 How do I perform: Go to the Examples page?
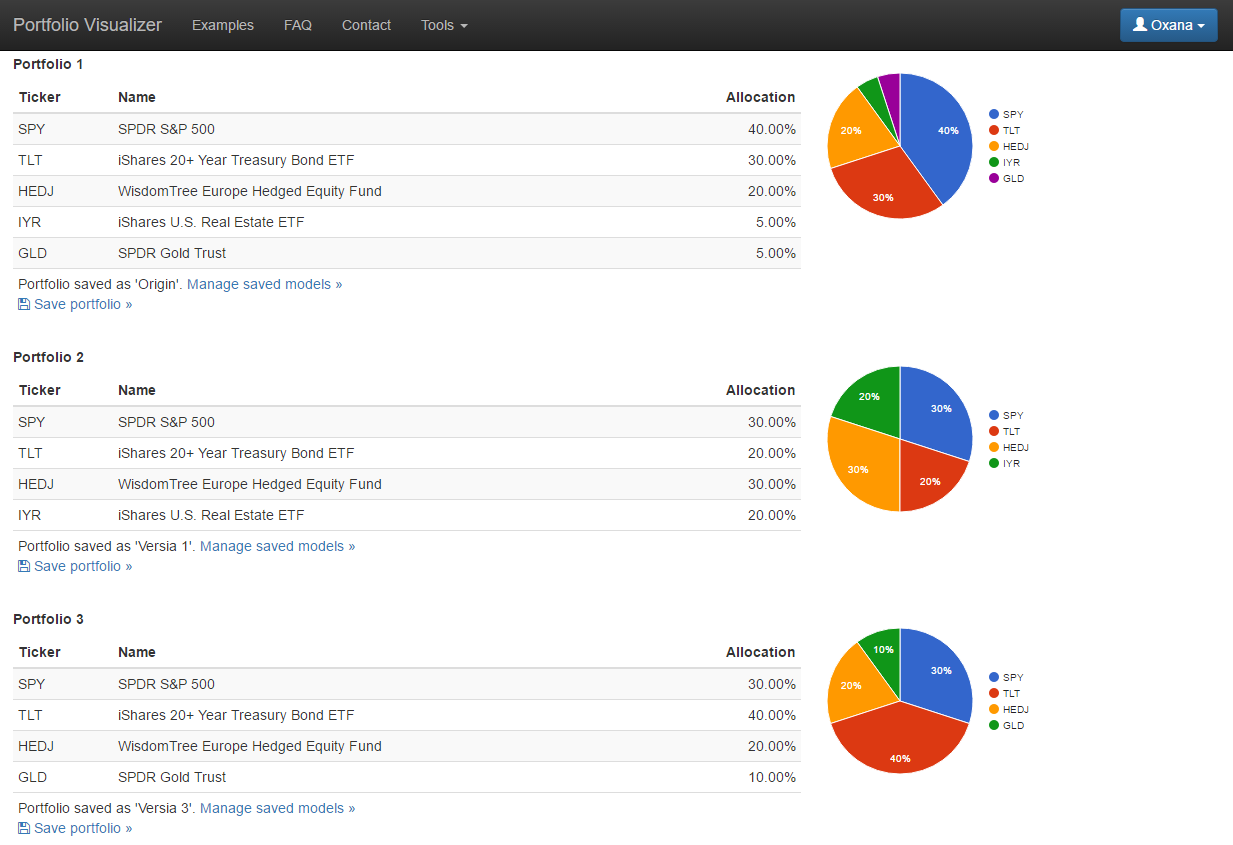coord(223,25)
